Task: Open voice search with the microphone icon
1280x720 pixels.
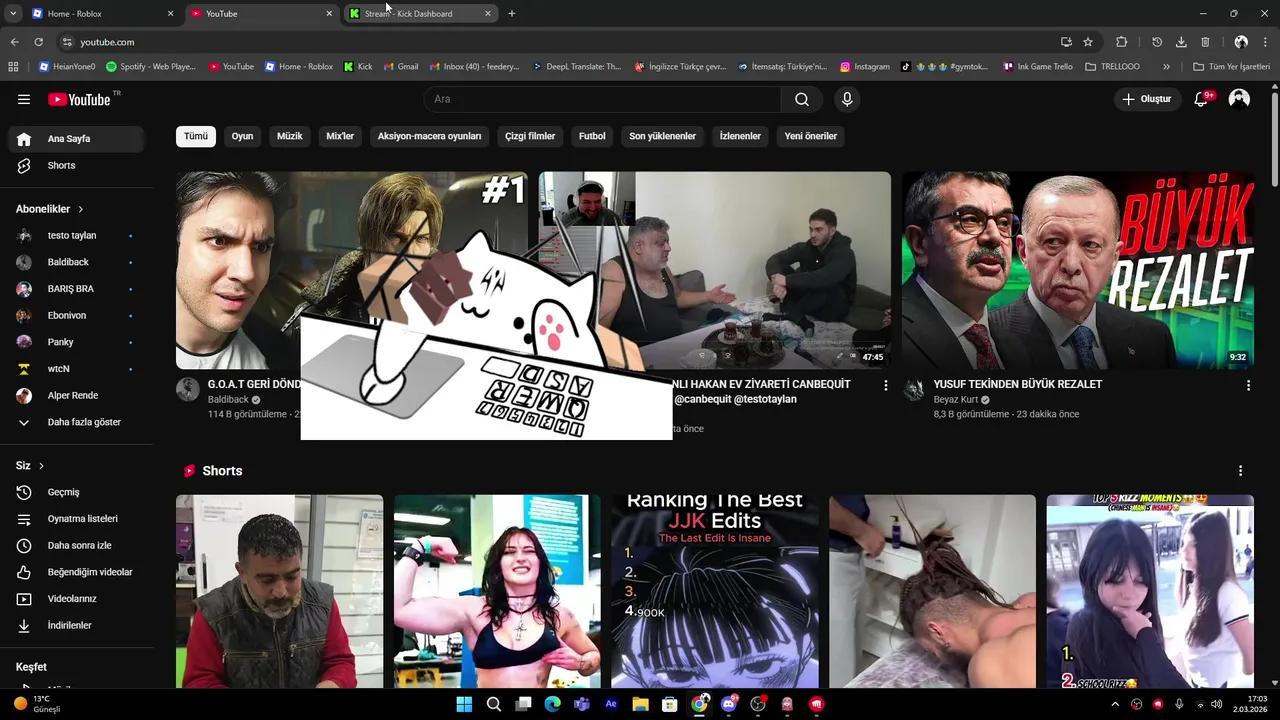Action: 846,99
